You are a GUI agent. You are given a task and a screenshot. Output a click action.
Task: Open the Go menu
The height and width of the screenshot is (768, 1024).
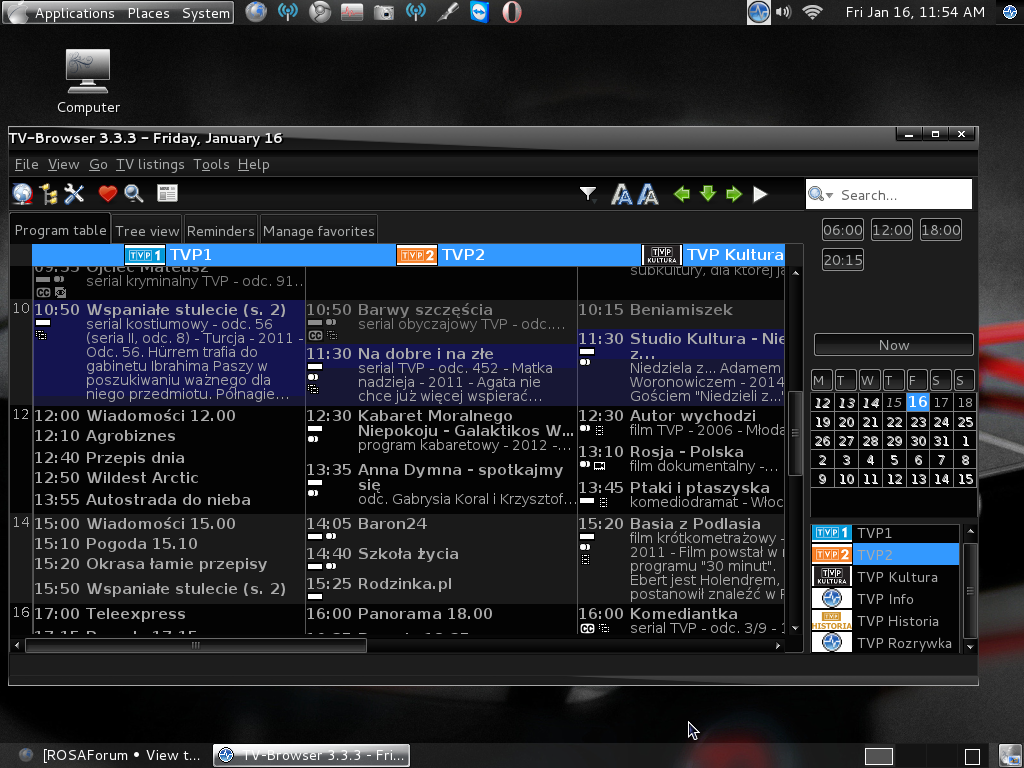pyautogui.click(x=98, y=165)
